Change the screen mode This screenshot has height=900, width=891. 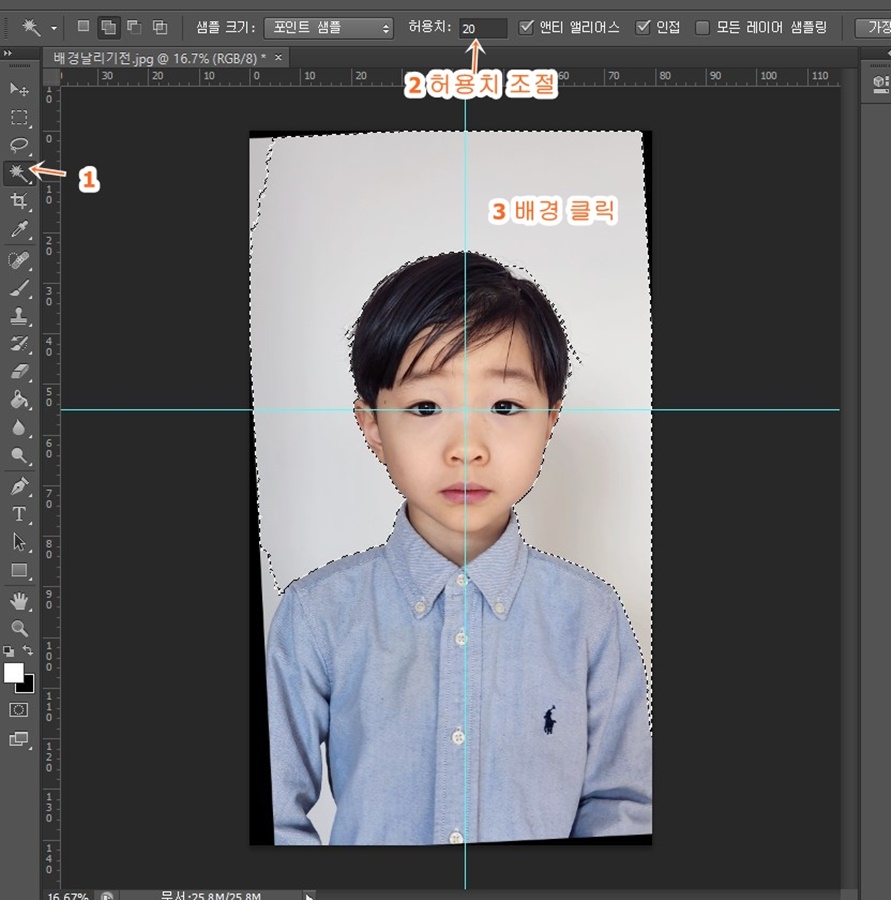pos(18,739)
